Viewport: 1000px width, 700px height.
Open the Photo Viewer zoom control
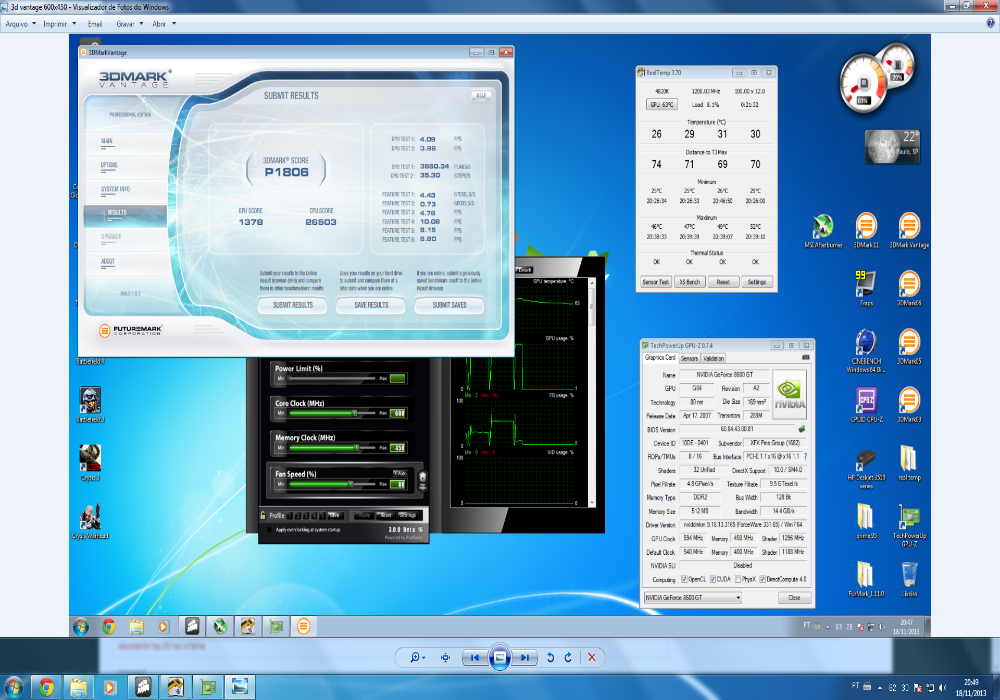click(418, 657)
